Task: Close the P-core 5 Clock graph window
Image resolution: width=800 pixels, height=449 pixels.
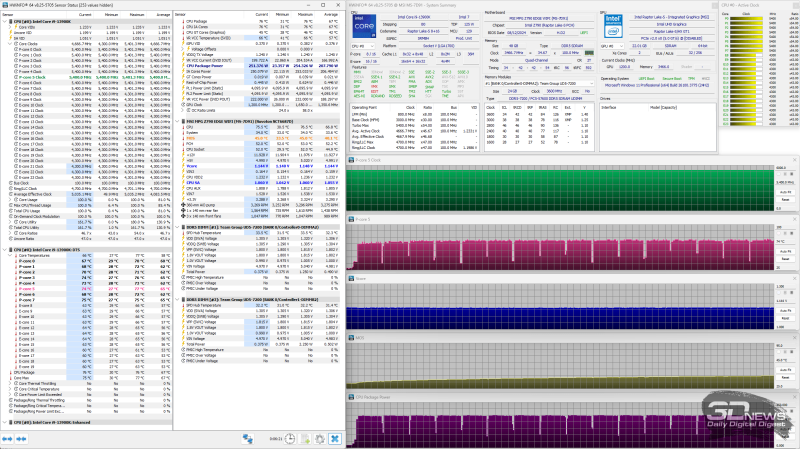Action: (794, 160)
